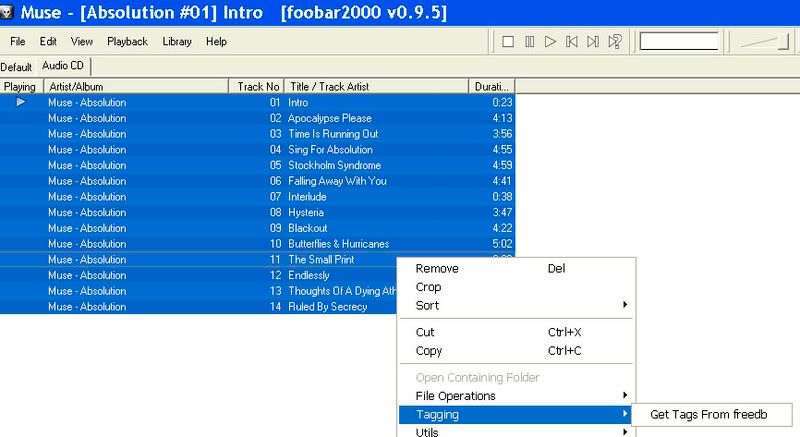Viewport: 800px width, 437px height.
Task: Click the foobar2000 title bar icon
Action: tap(9, 10)
